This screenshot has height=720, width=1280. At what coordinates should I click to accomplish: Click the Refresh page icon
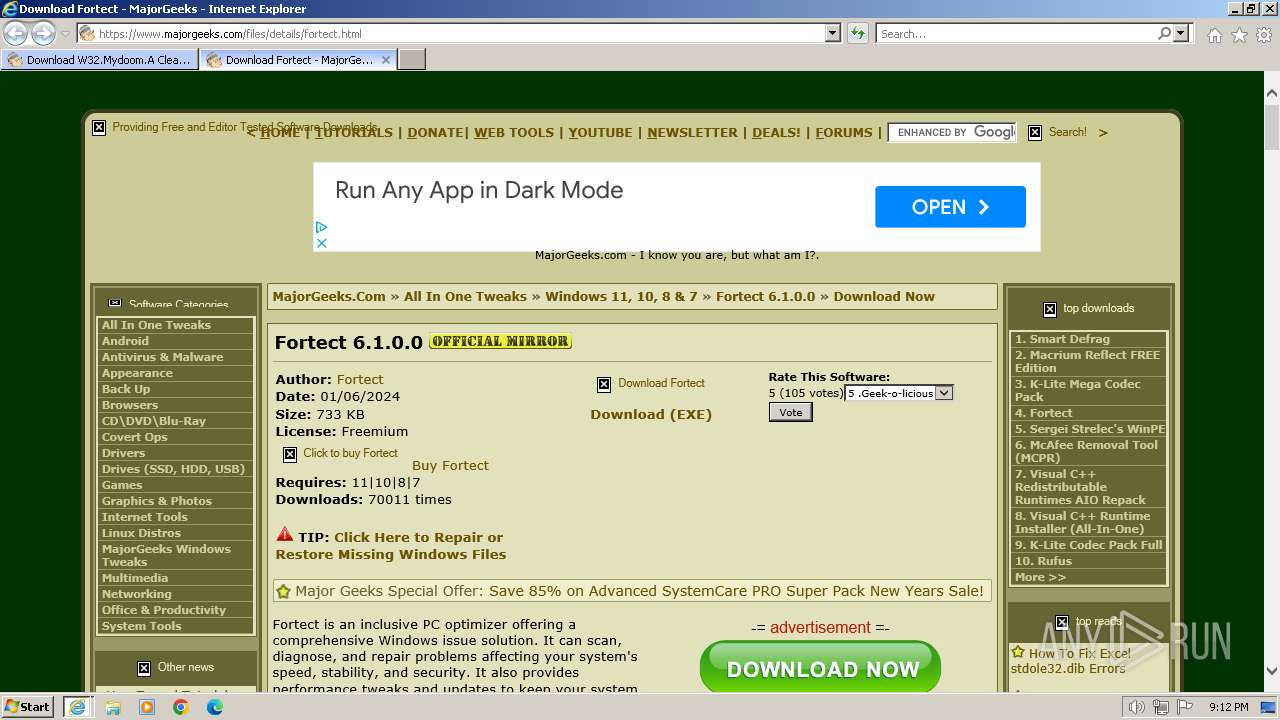858,33
